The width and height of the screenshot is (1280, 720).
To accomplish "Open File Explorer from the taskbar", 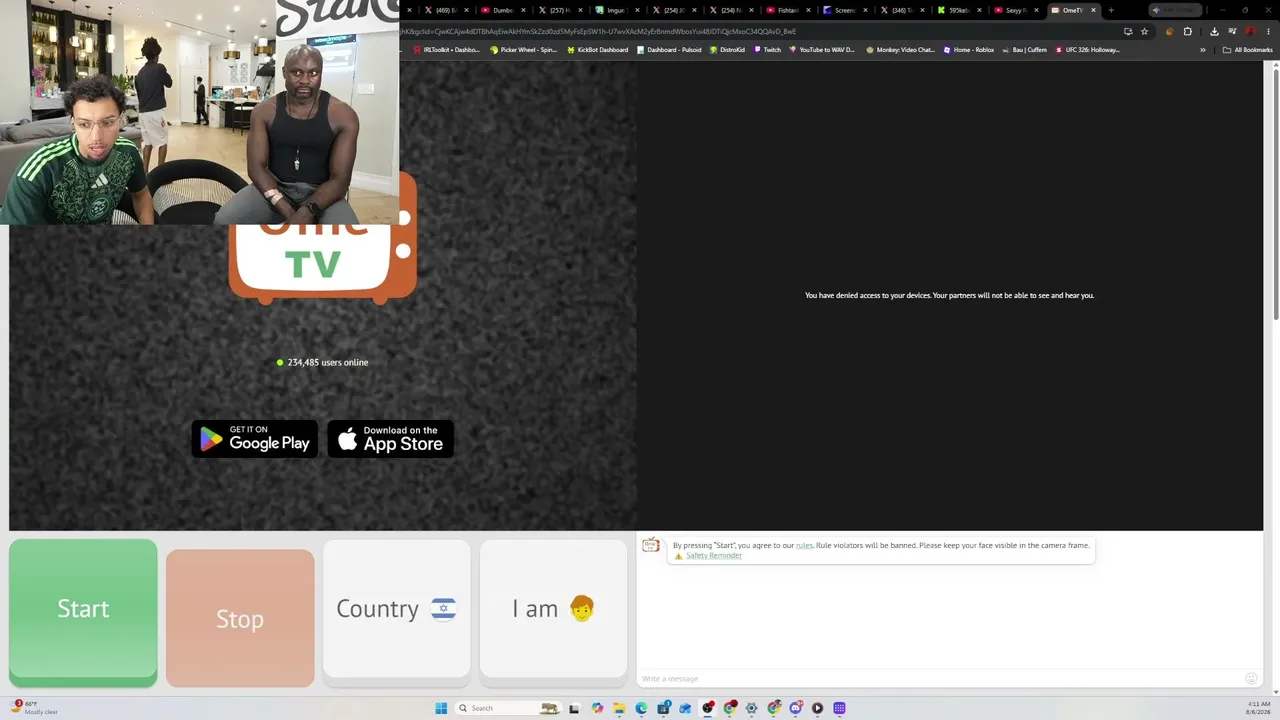I will tap(619, 708).
